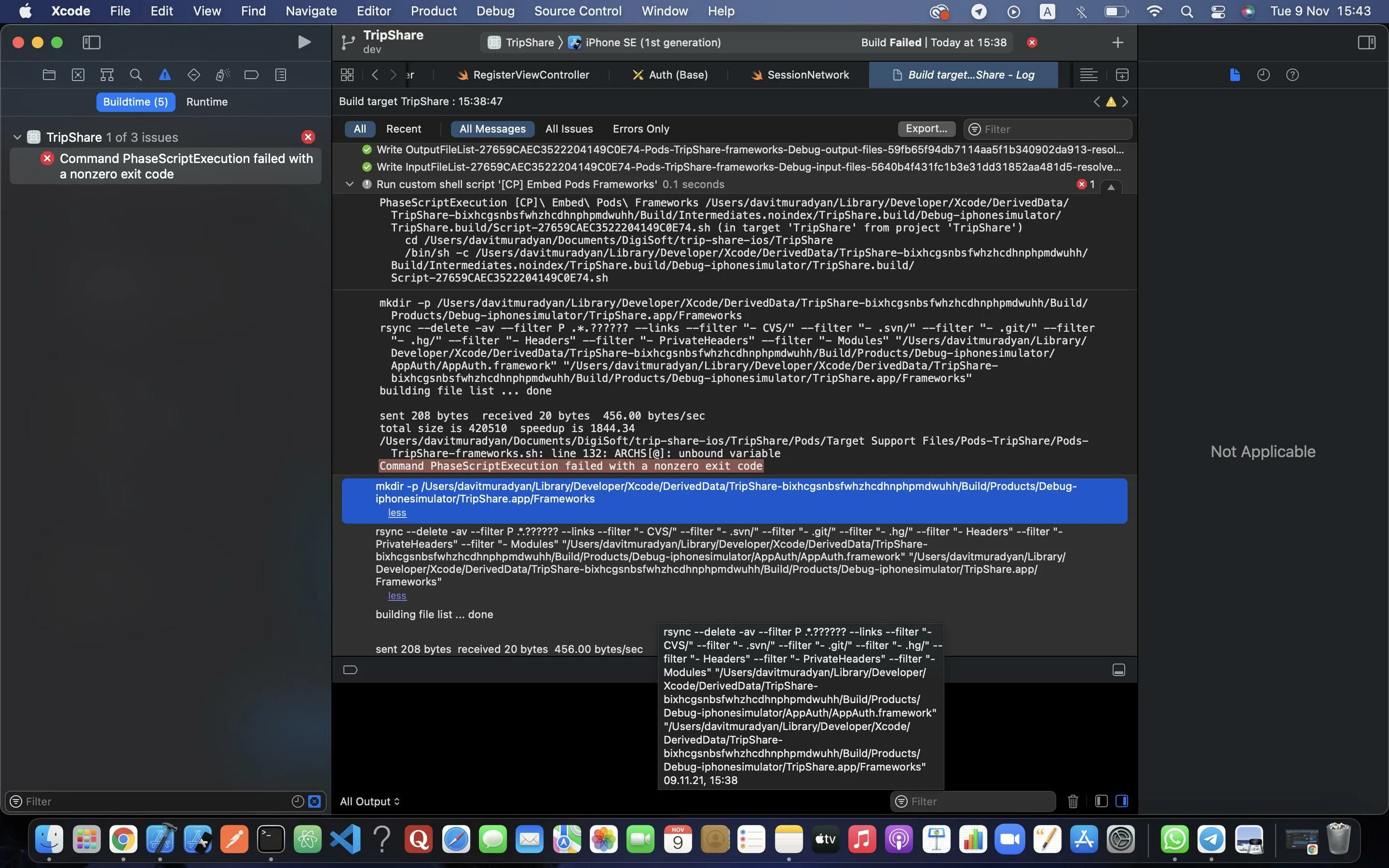Open the SessionNetwork tab
The height and width of the screenshot is (868, 1389).
pyautogui.click(x=808, y=74)
